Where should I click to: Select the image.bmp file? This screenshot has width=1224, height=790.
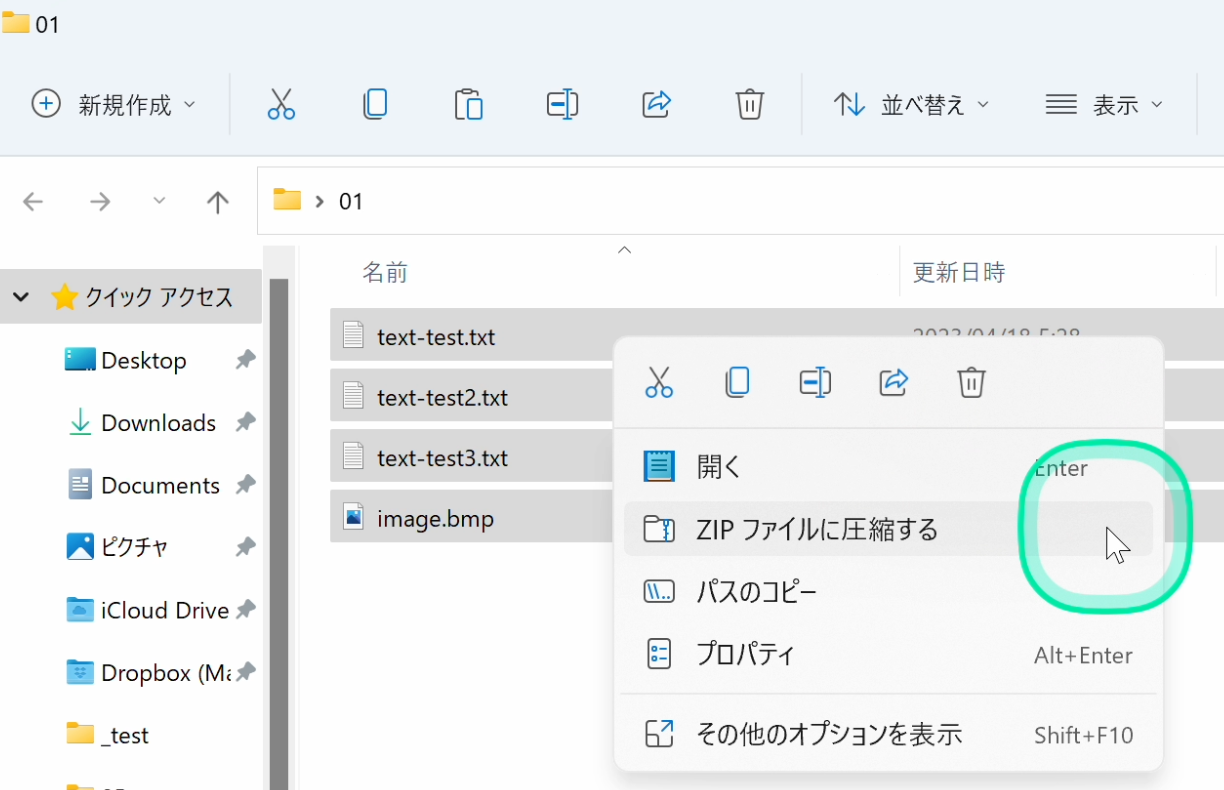tap(435, 519)
